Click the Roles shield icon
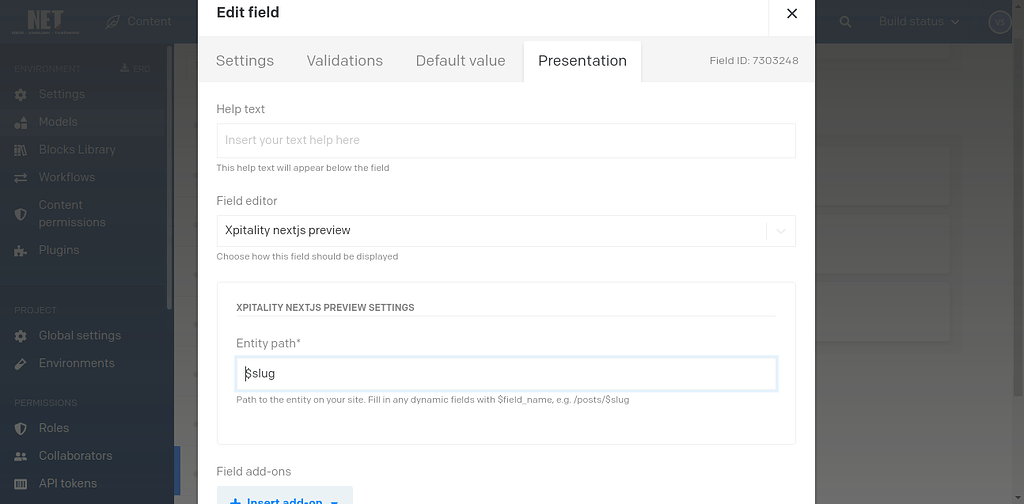1024x504 pixels. [21, 429]
